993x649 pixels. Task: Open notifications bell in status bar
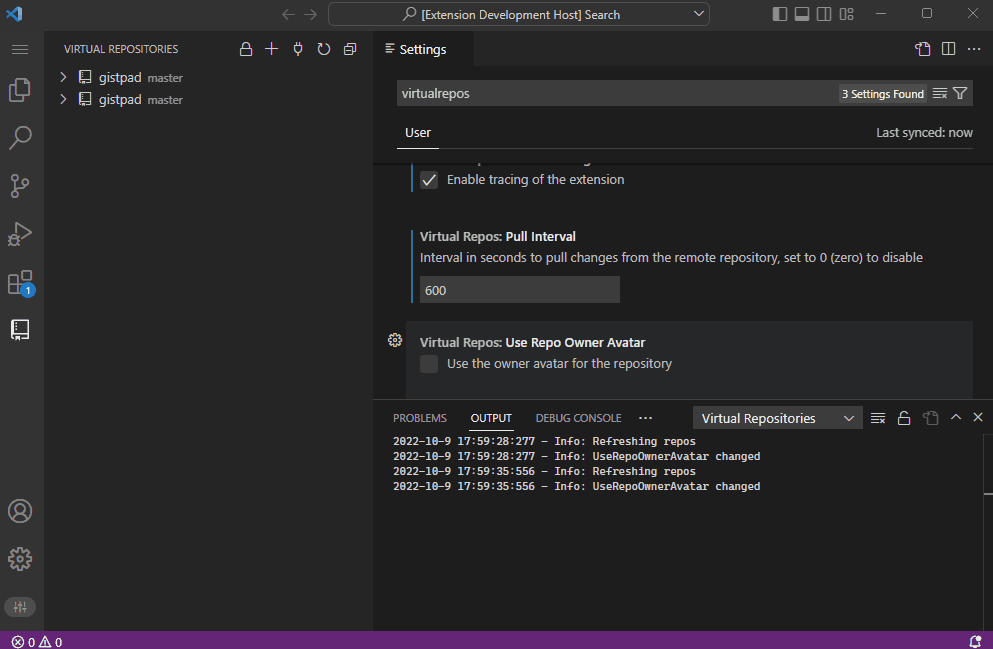click(x=975, y=641)
